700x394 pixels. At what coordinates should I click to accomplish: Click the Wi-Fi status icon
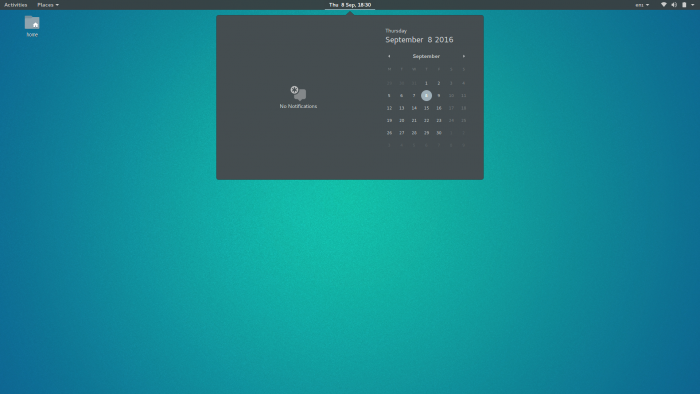click(x=664, y=5)
